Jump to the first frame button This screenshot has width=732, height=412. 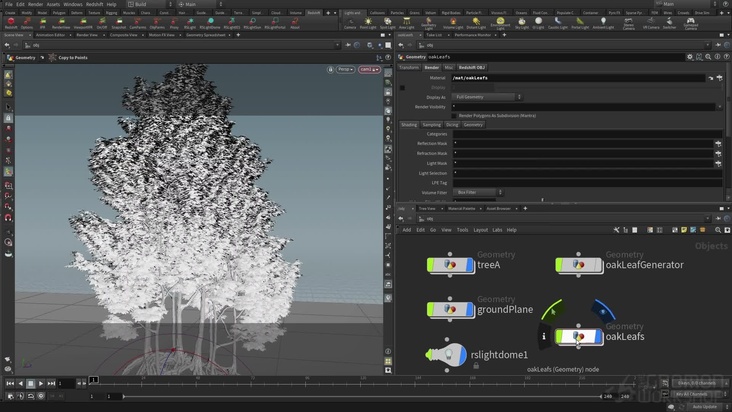coord(10,384)
